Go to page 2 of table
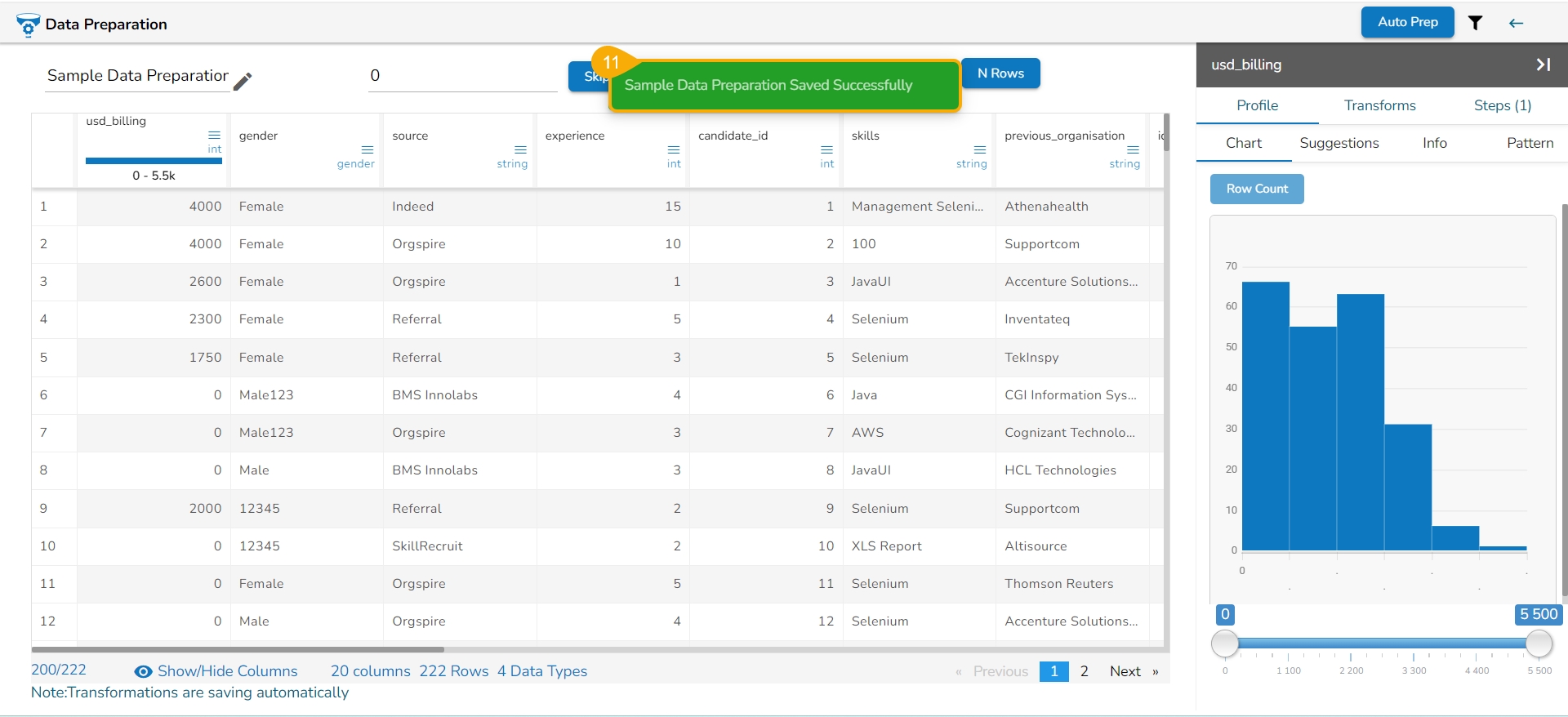1568x717 pixels. click(1084, 671)
